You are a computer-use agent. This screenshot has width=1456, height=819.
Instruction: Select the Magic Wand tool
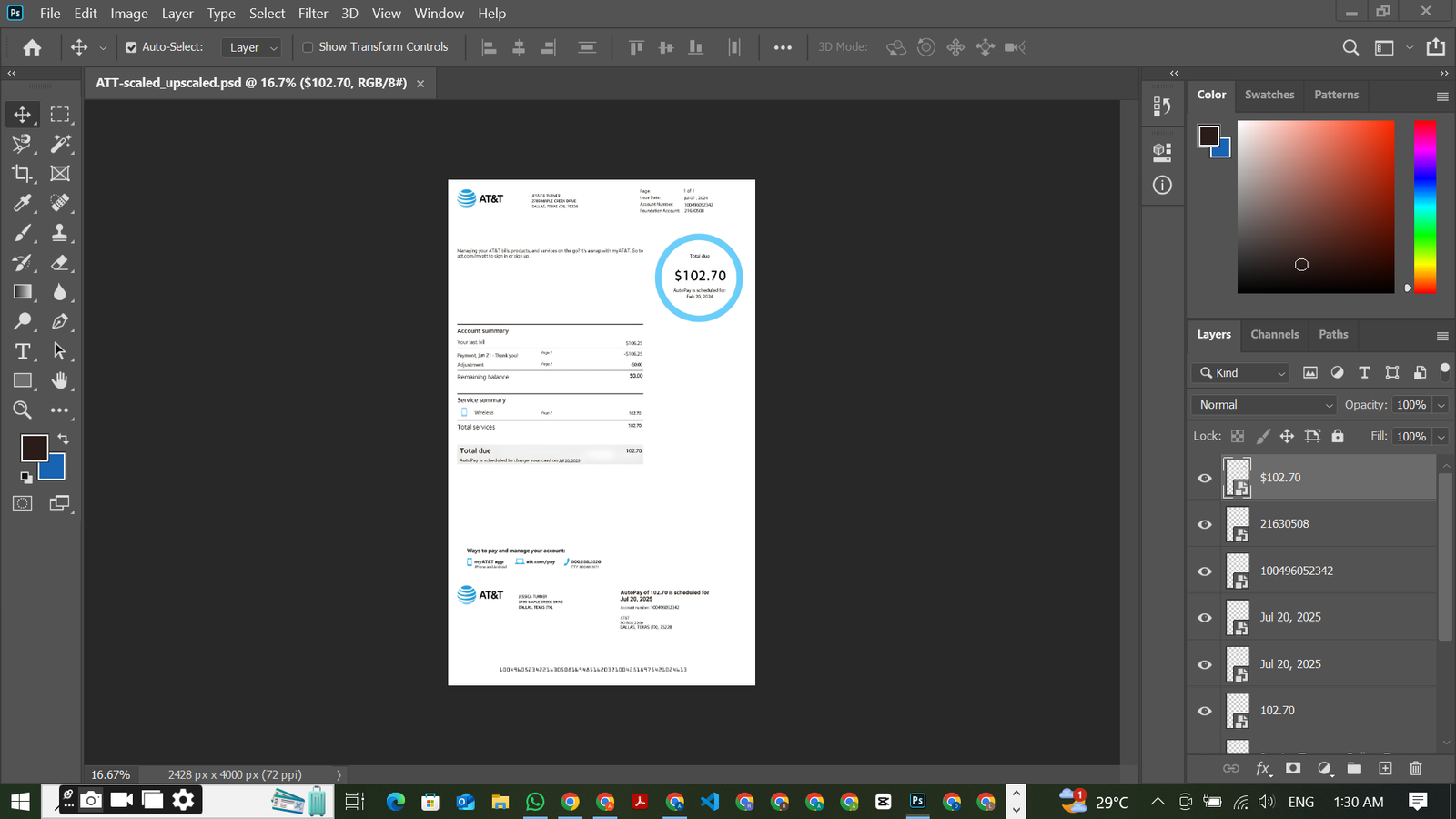(60, 144)
